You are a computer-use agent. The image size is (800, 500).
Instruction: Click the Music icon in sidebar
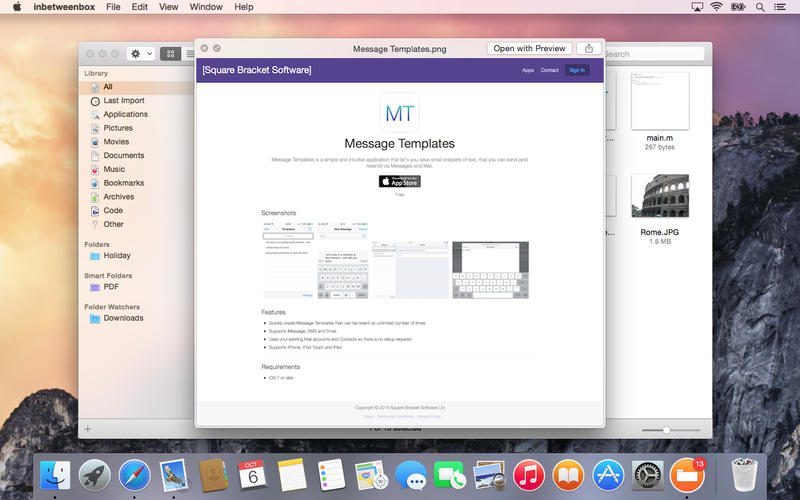click(x=95, y=170)
